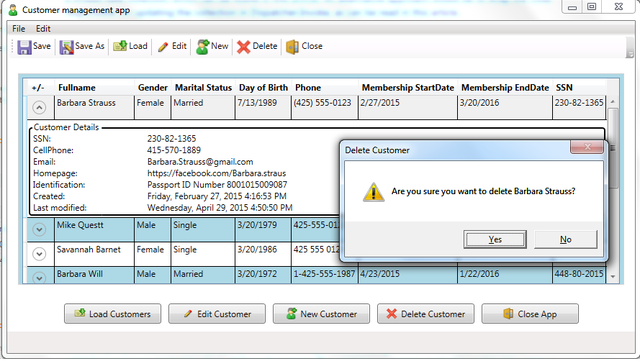Click the Load toolbar icon

120,46
